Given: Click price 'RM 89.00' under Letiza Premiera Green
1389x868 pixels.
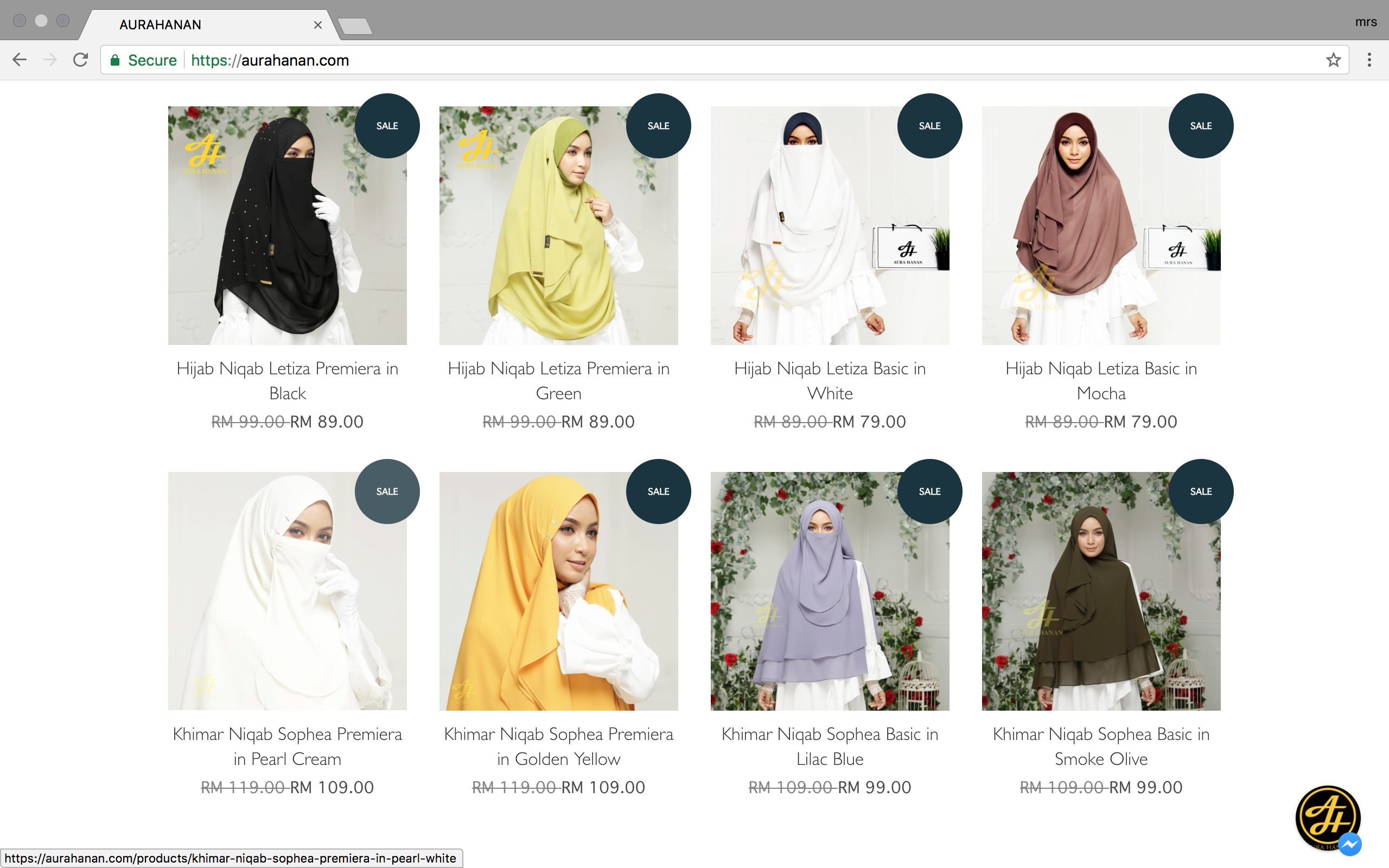Looking at the screenshot, I should (598, 422).
